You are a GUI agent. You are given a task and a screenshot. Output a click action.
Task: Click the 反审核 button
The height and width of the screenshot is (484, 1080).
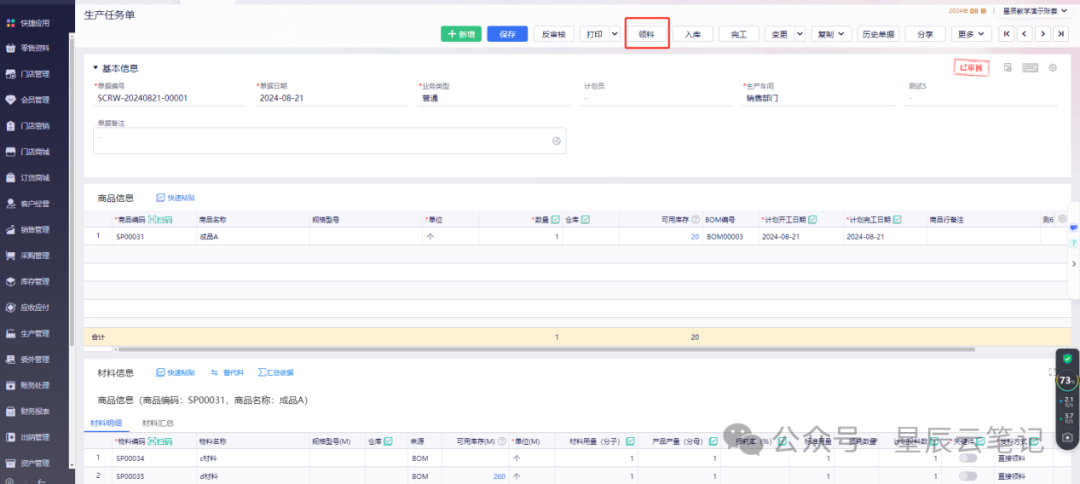554,34
